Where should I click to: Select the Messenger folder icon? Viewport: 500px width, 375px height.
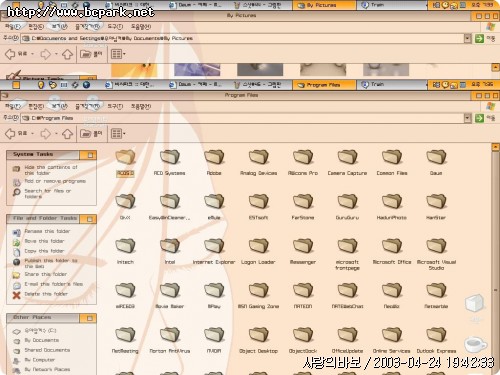coord(303,246)
